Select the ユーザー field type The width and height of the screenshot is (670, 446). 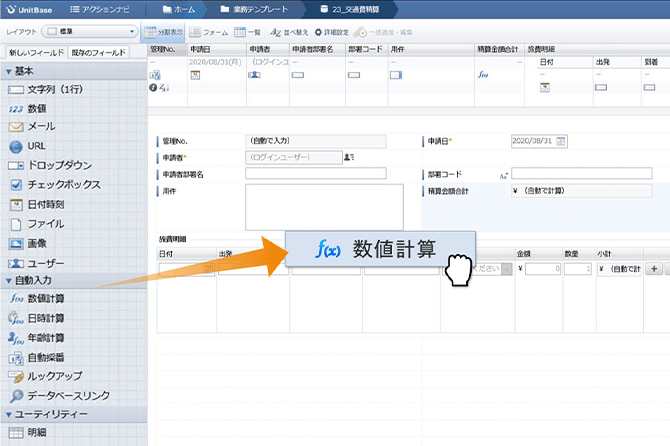[x=37, y=263]
